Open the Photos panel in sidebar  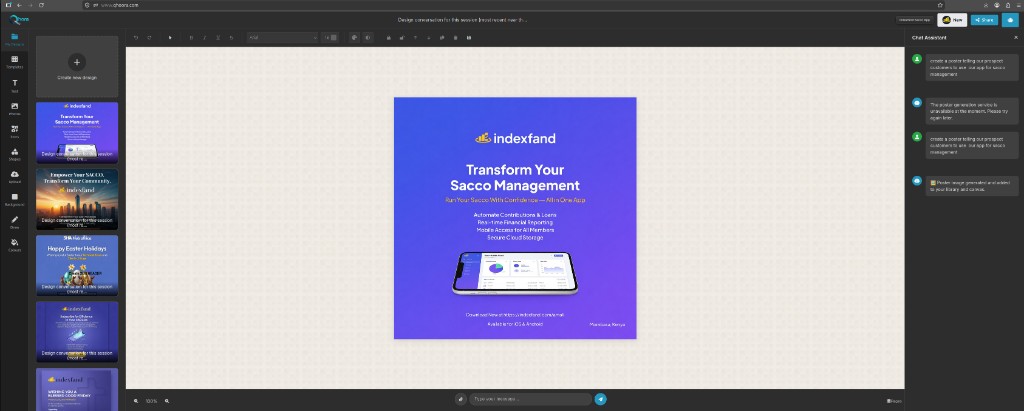click(14, 108)
